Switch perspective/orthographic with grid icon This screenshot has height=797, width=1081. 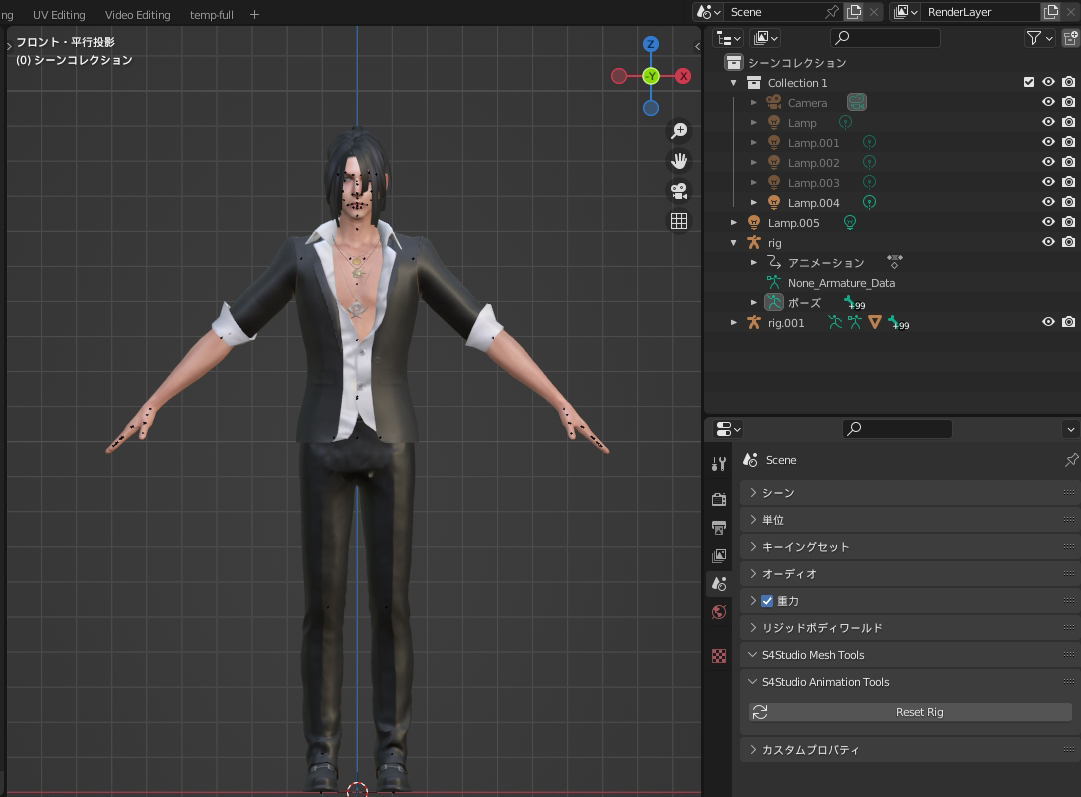679,221
